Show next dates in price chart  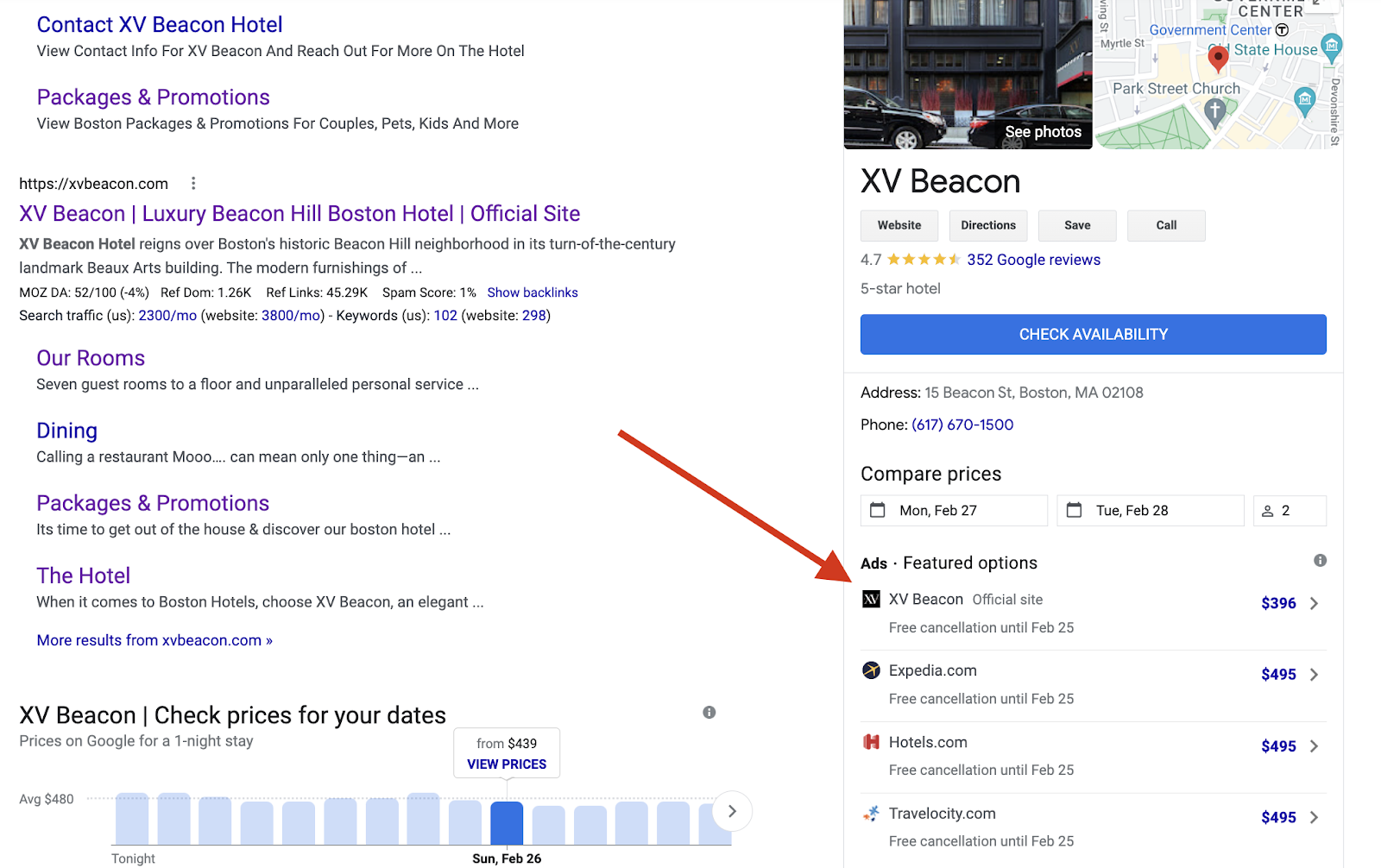pos(732,811)
